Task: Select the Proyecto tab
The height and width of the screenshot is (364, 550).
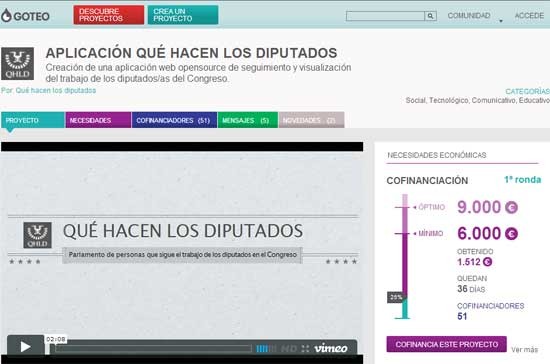Action: (33, 120)
